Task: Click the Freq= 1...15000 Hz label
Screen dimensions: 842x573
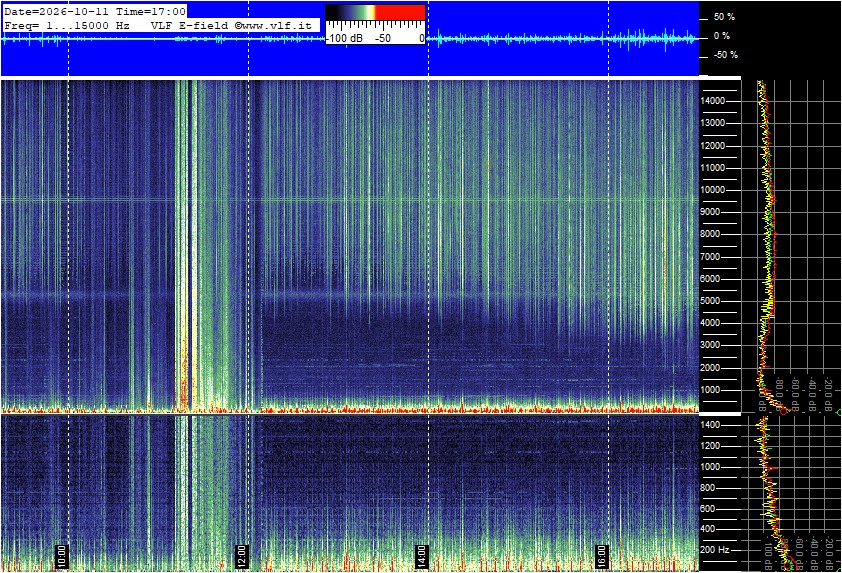Action: pyautogui.click(x=67, y=25)
